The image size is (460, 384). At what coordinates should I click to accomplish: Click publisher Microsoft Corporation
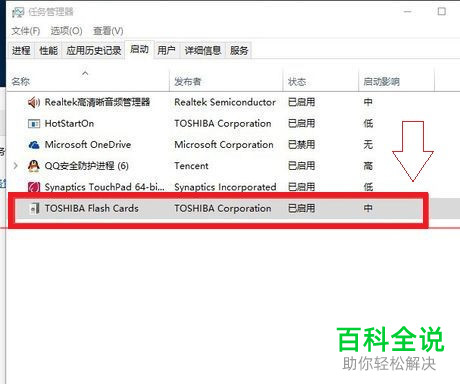point(224,145)
